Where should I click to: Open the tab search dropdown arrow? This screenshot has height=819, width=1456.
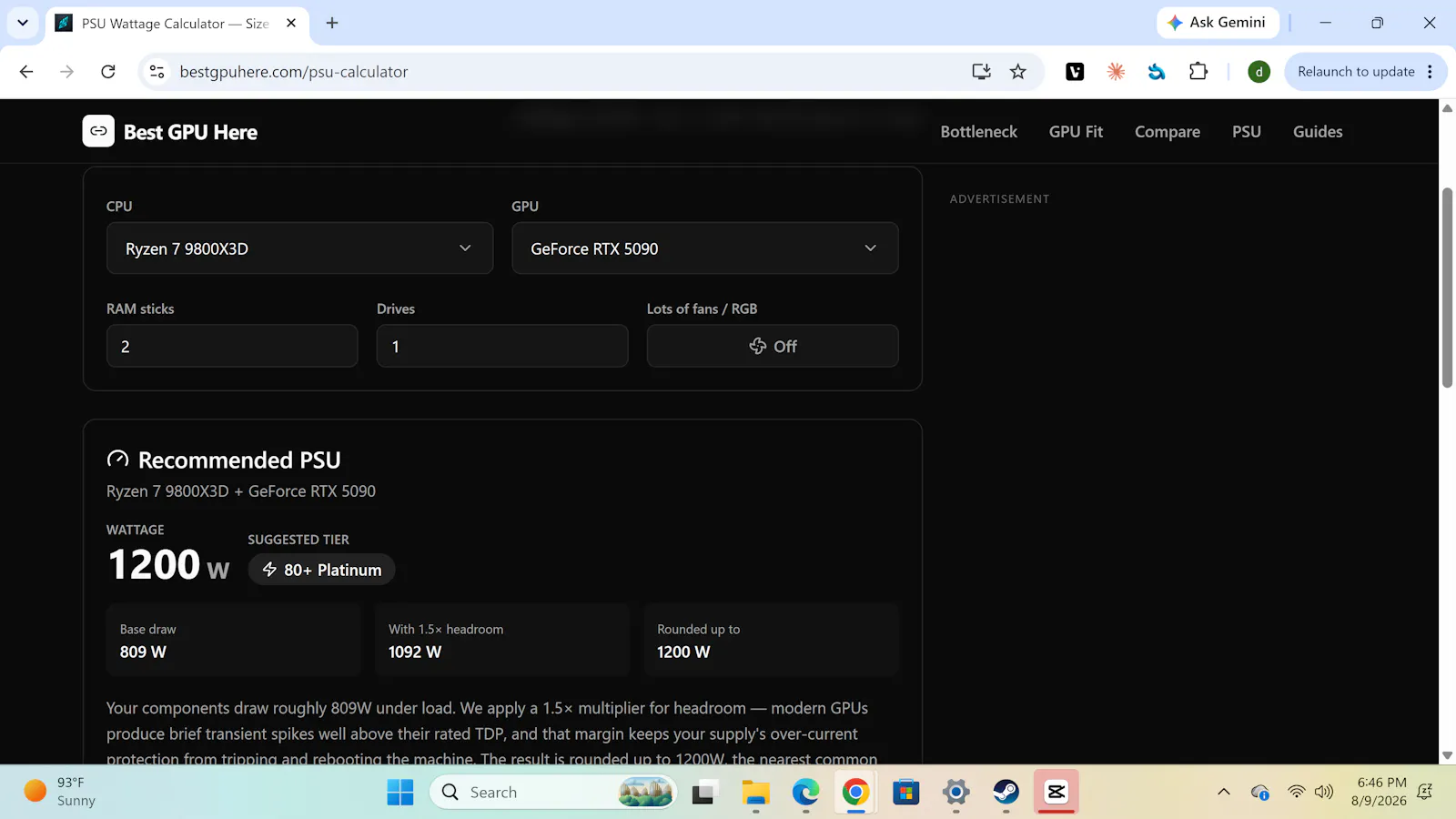tap(23, 23)
